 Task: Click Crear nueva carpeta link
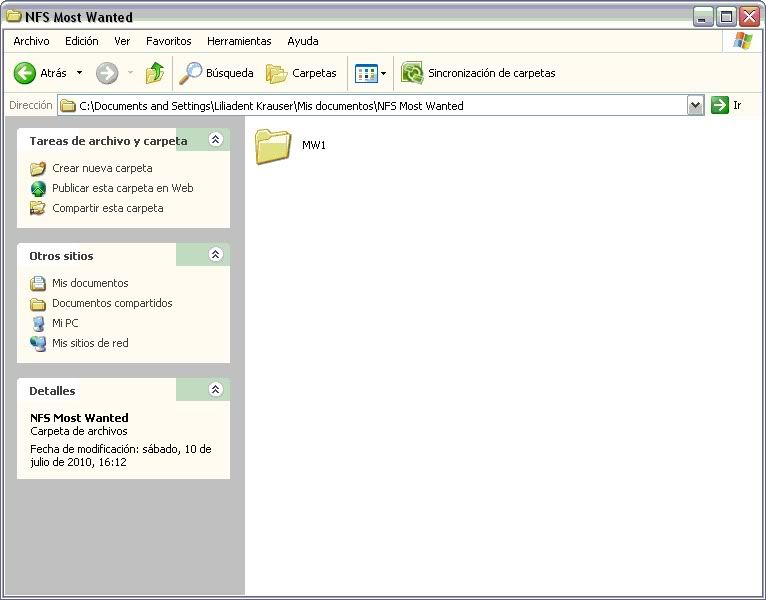[x=102, y=168]
